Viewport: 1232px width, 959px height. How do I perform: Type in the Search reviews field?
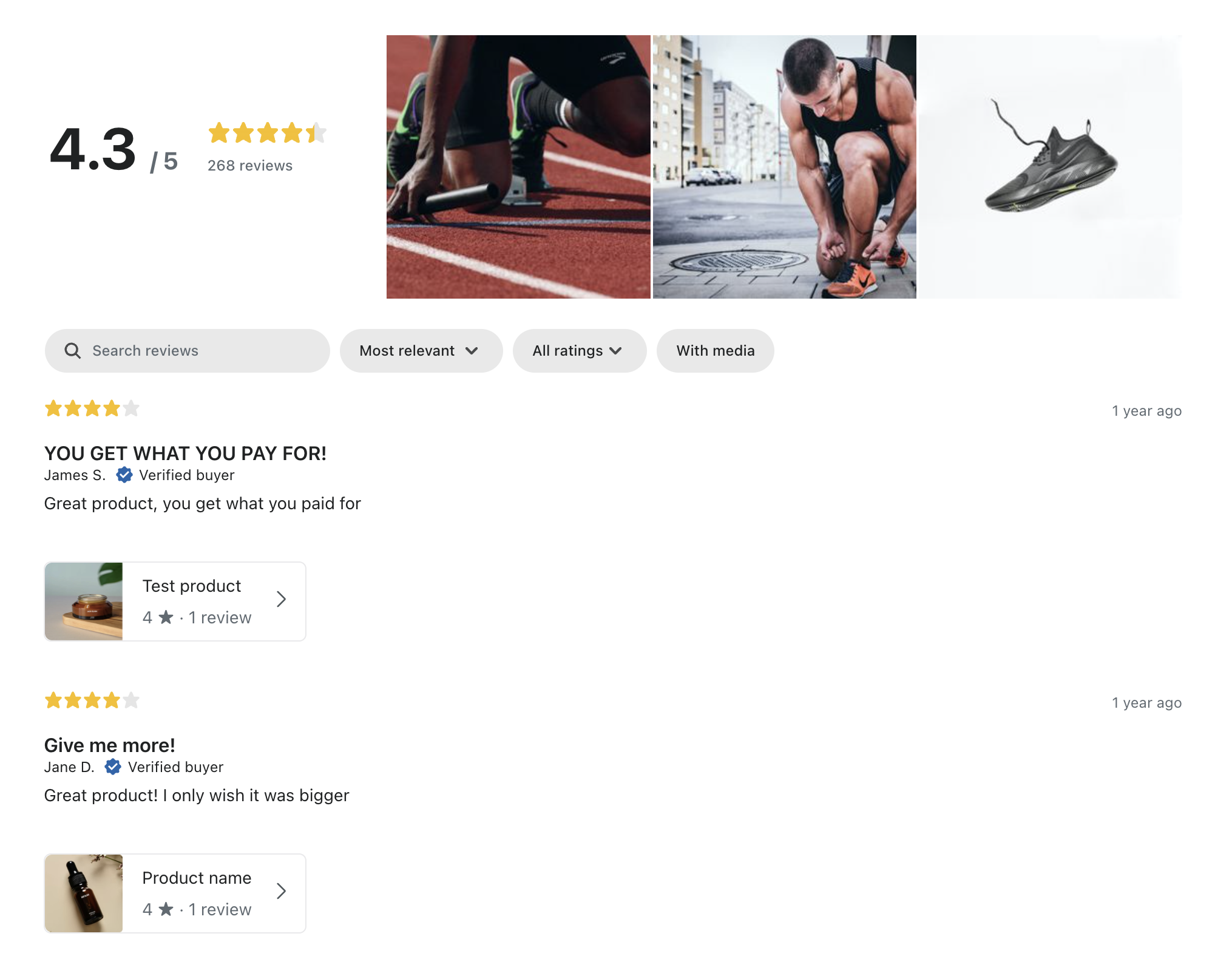pos(200,351)
